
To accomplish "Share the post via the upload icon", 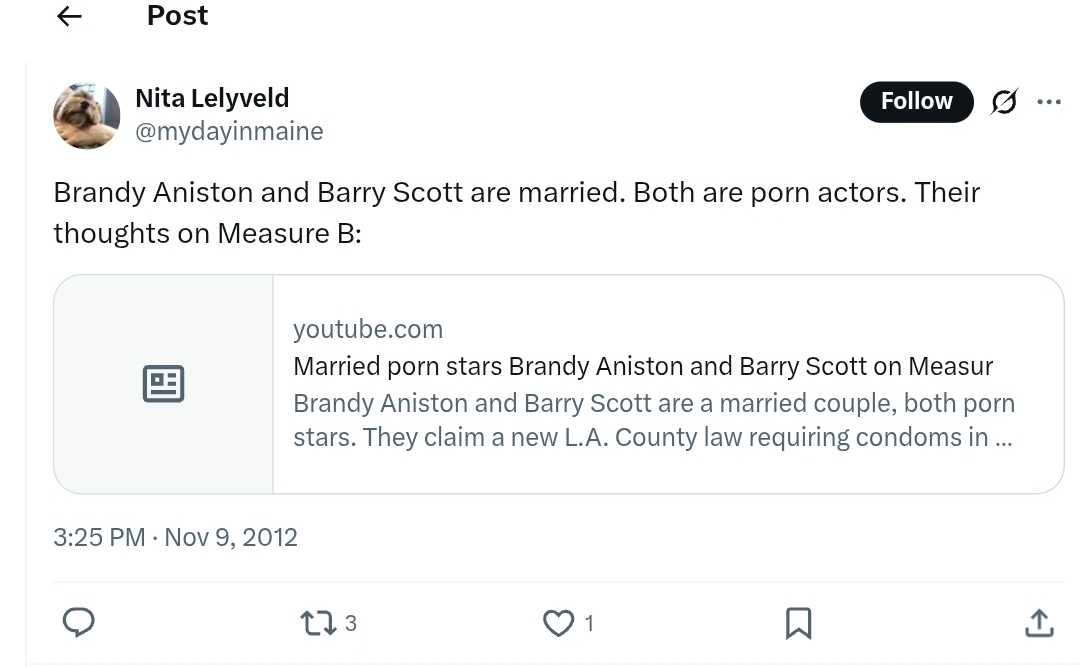I will (1039, 623).
